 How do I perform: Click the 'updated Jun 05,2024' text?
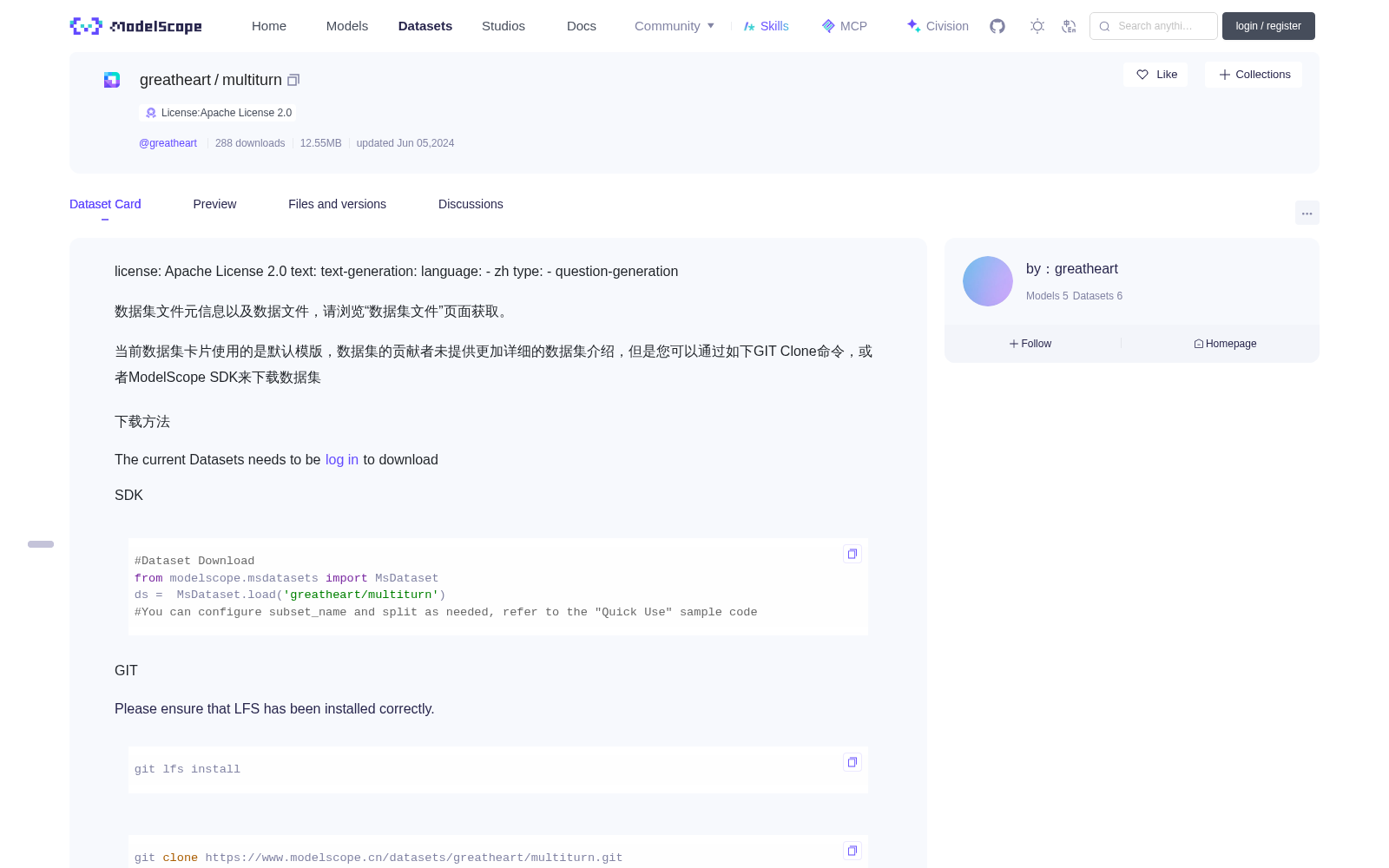click(405, 143)
